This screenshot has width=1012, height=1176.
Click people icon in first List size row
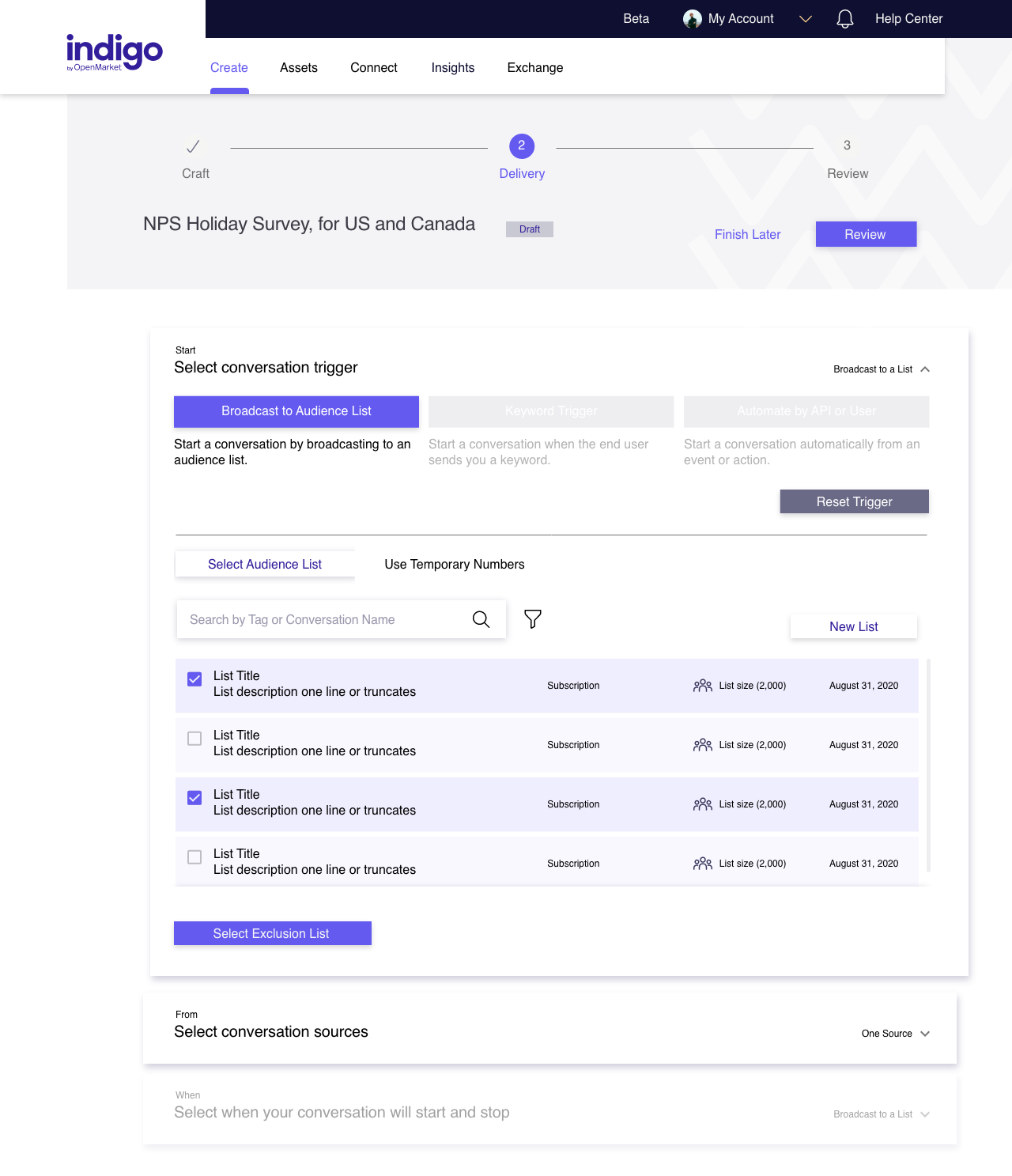(x=703, y=686)
